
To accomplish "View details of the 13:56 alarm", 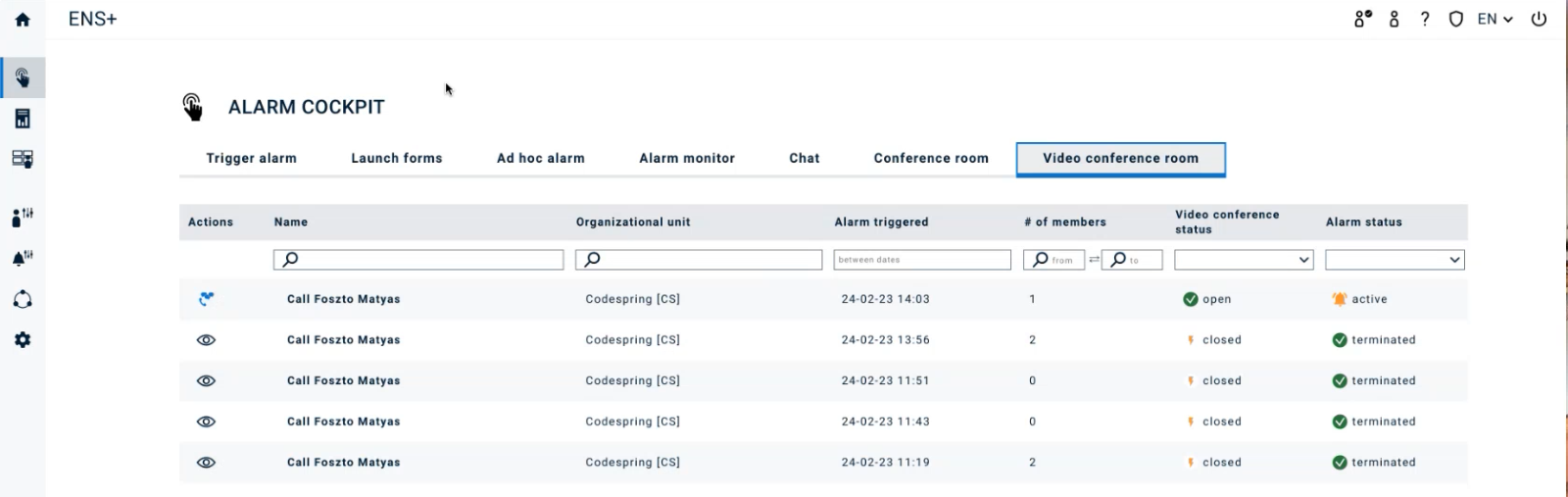I will pyautogui.click(x=206, y=340).
